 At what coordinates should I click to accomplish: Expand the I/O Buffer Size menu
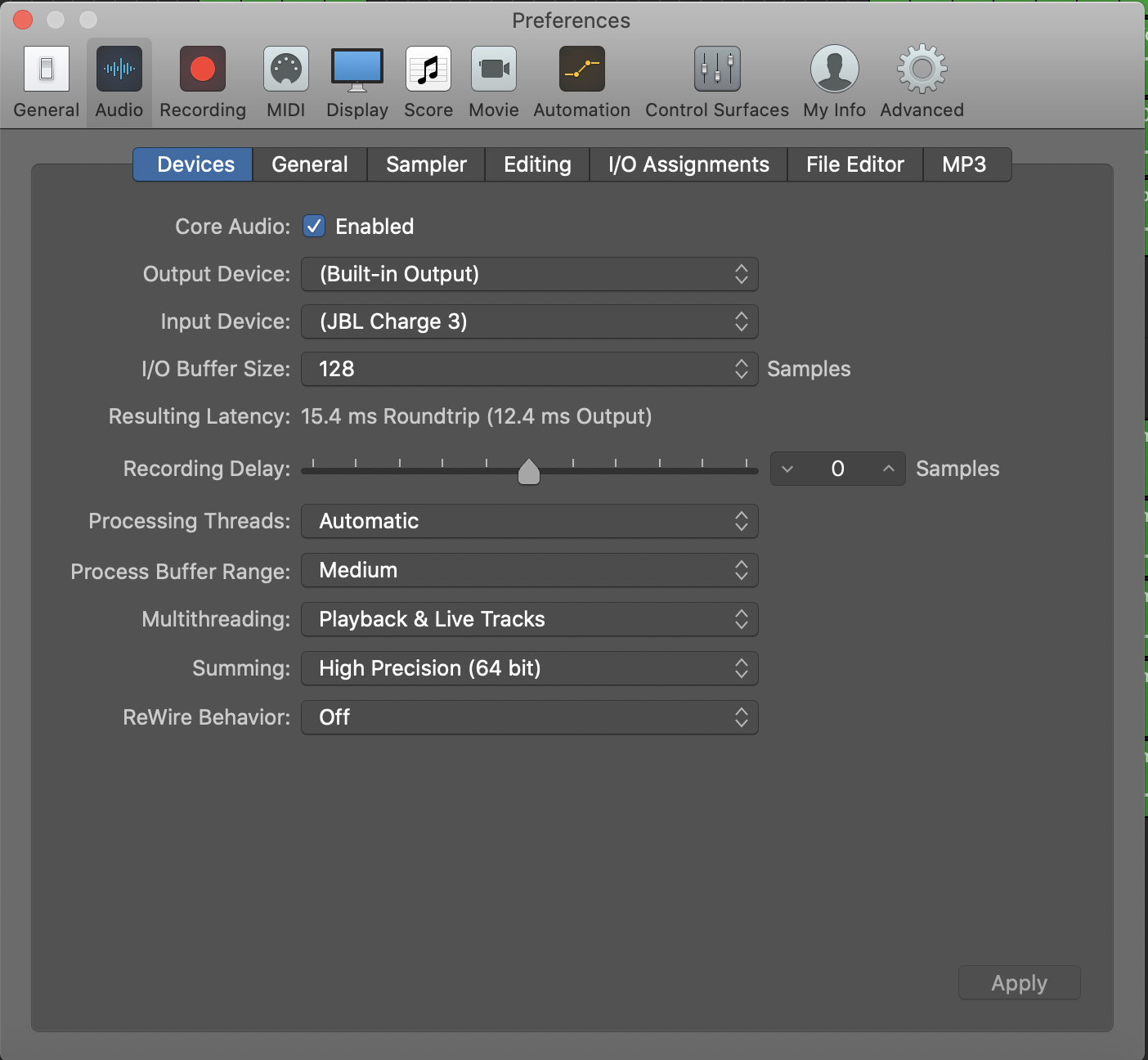tap(530, 369)
